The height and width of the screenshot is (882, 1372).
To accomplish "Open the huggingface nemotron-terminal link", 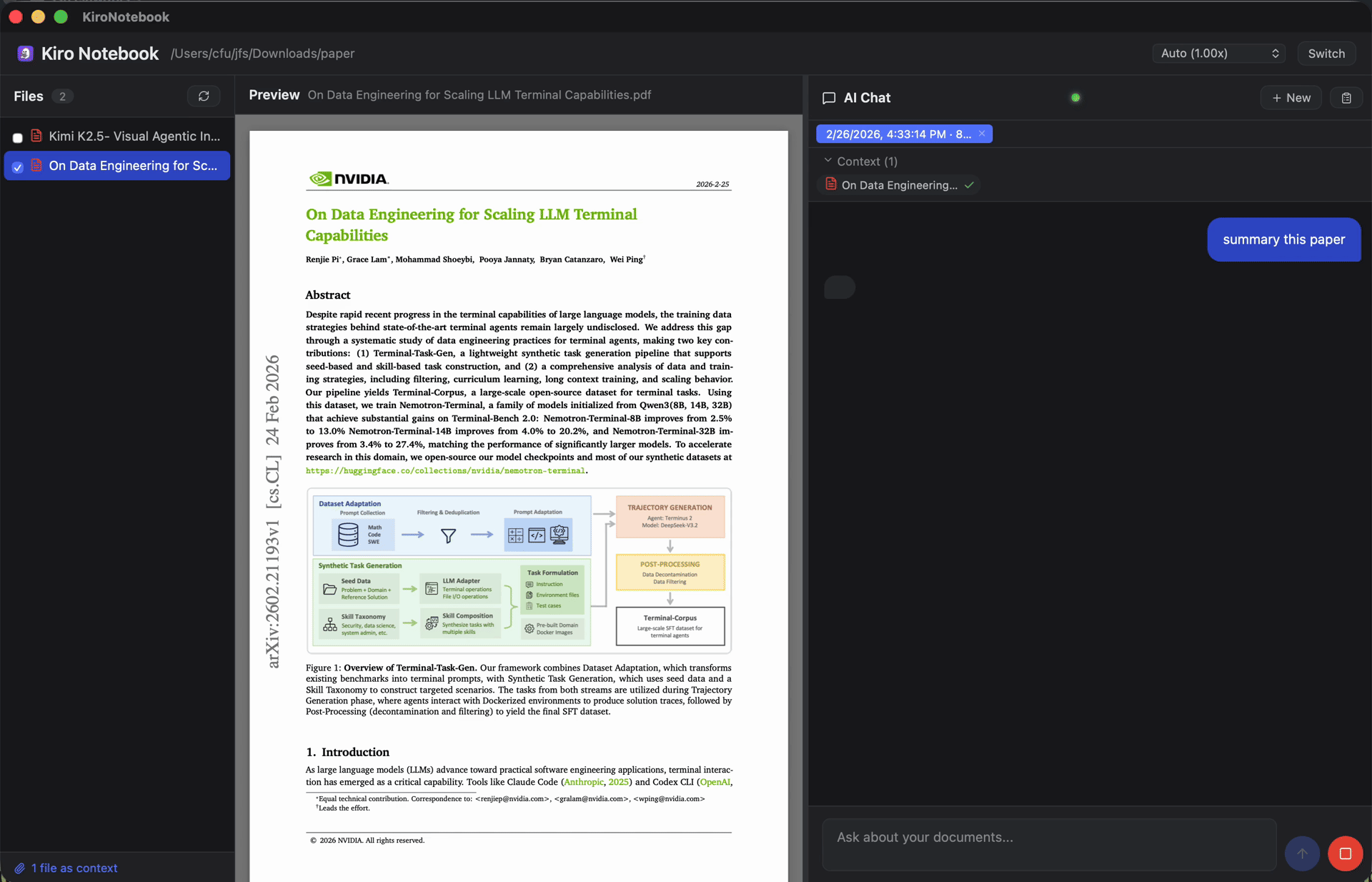I will 445,470.
